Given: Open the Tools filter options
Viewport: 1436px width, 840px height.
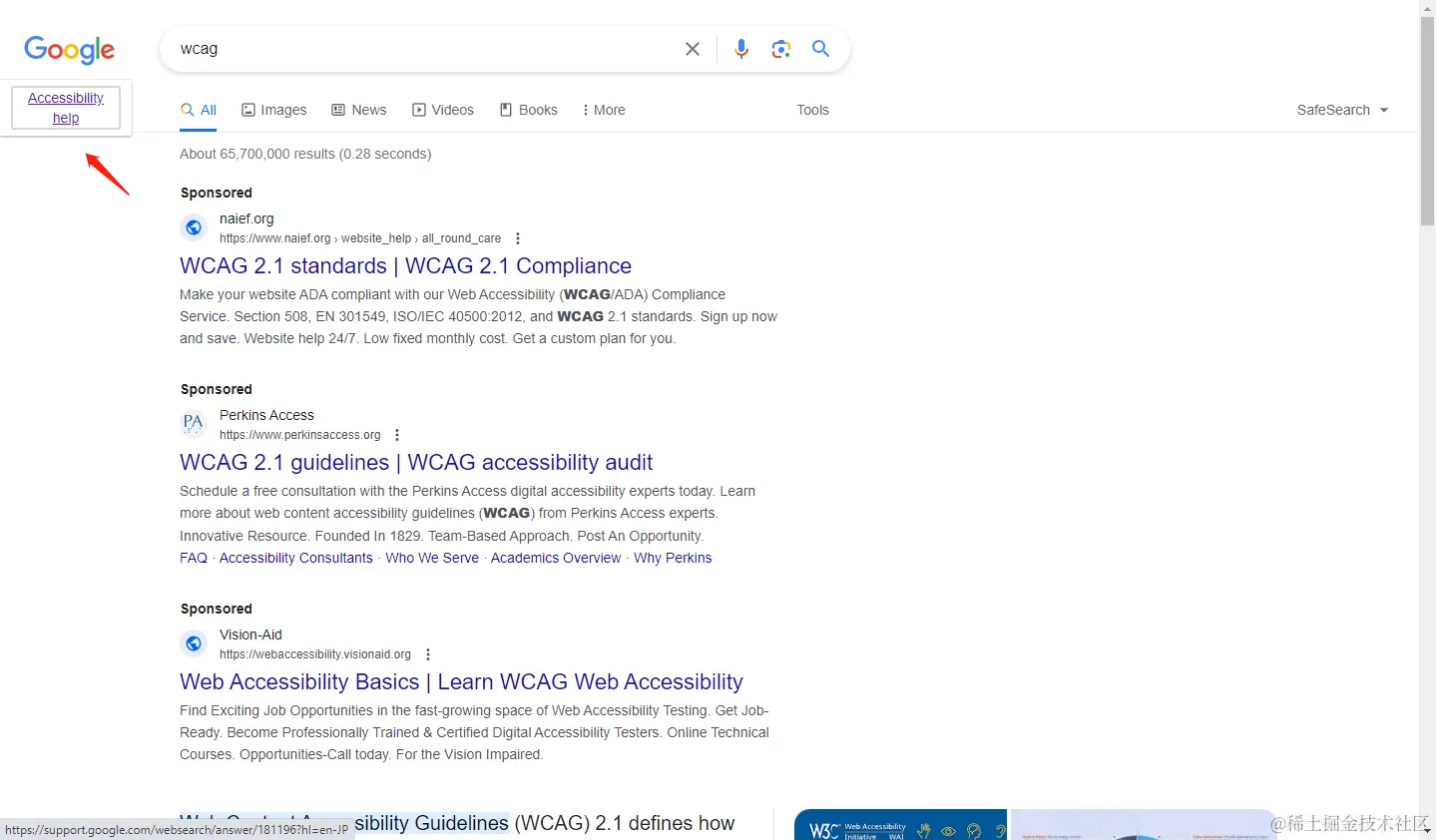Looking at the screenshot, I should coord(812,110).
